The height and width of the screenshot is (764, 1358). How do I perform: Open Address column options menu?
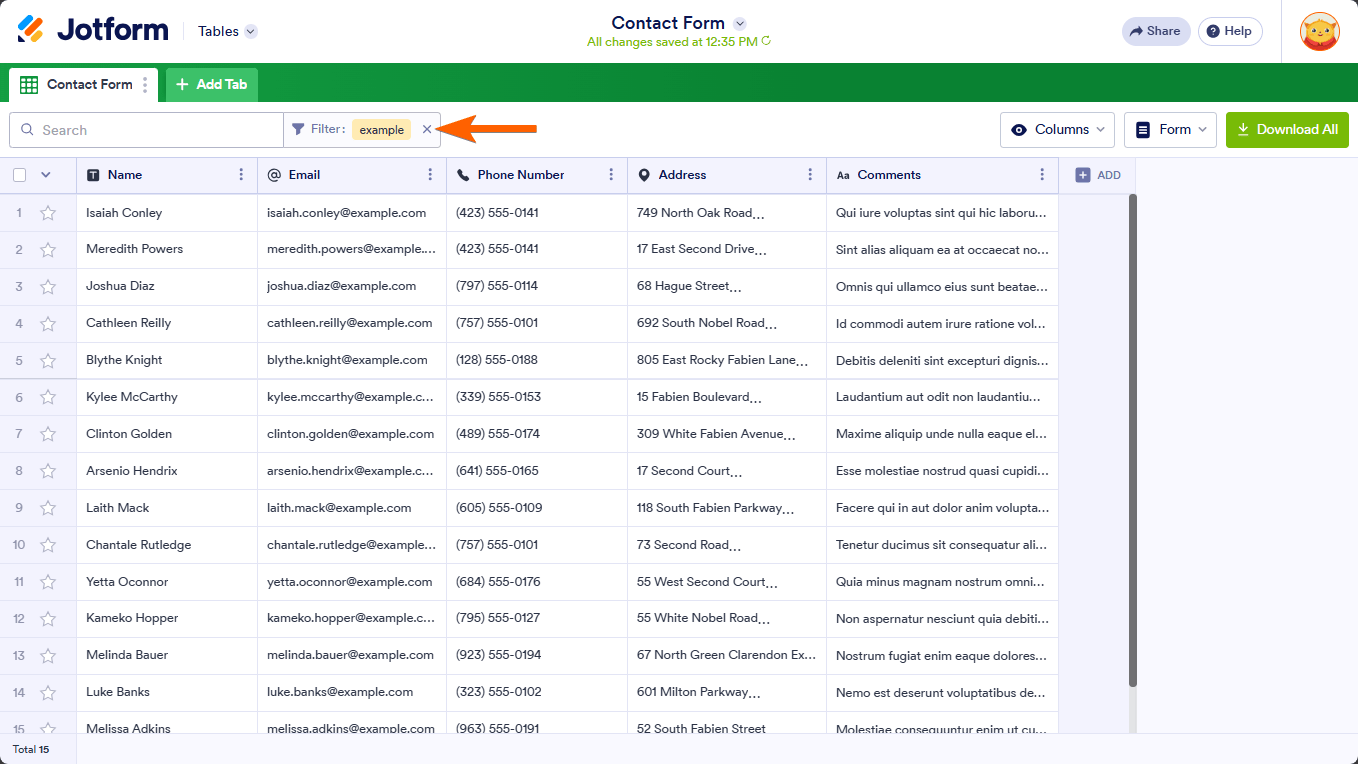point(810,175)
